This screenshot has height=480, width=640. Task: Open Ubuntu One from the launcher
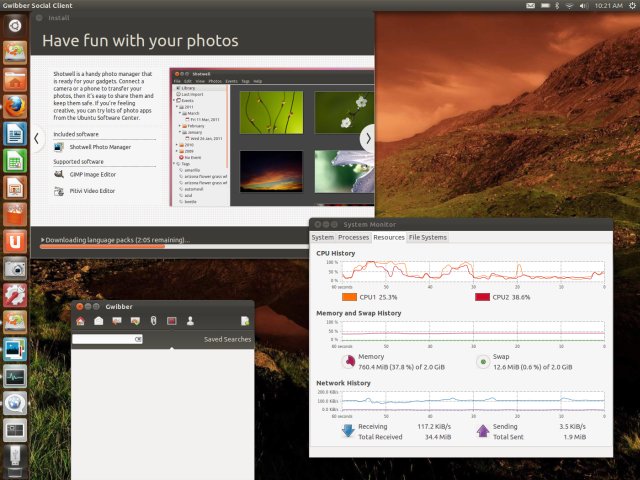point(15,241)
